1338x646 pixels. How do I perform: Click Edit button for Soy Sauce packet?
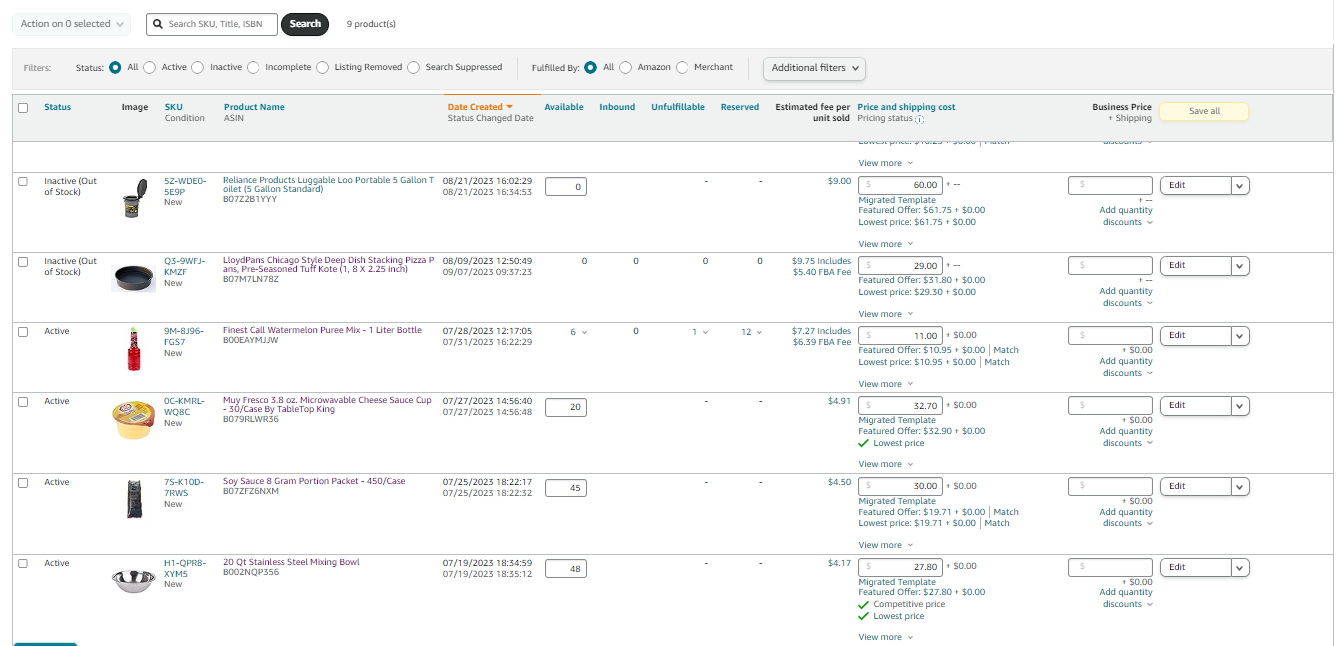[x=1195, y=487]
